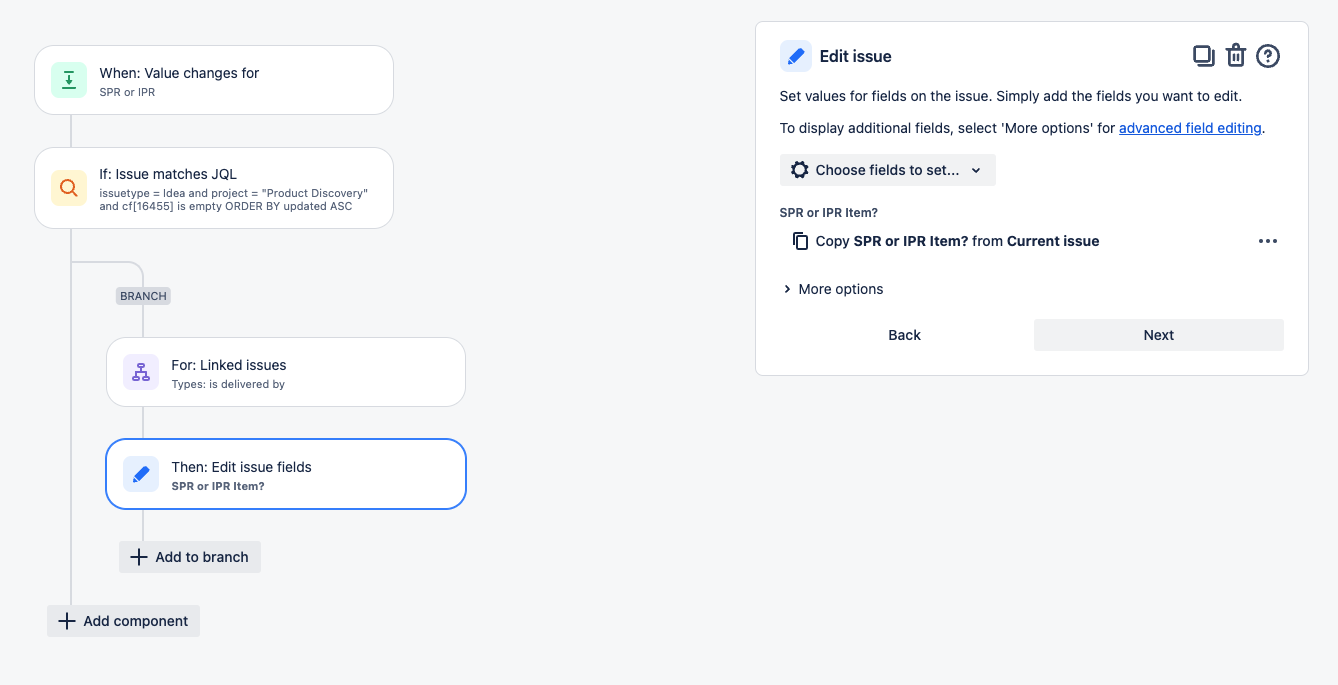Duplicate this component using the copy icon

[1204, 56]
